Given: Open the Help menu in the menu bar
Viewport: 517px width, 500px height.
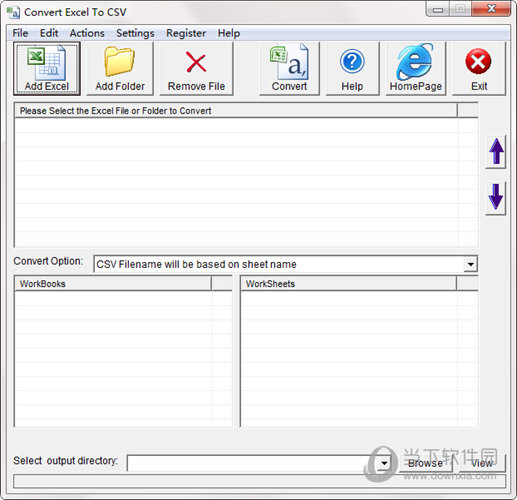Looking at the screenshot, I should pos(229,33).
